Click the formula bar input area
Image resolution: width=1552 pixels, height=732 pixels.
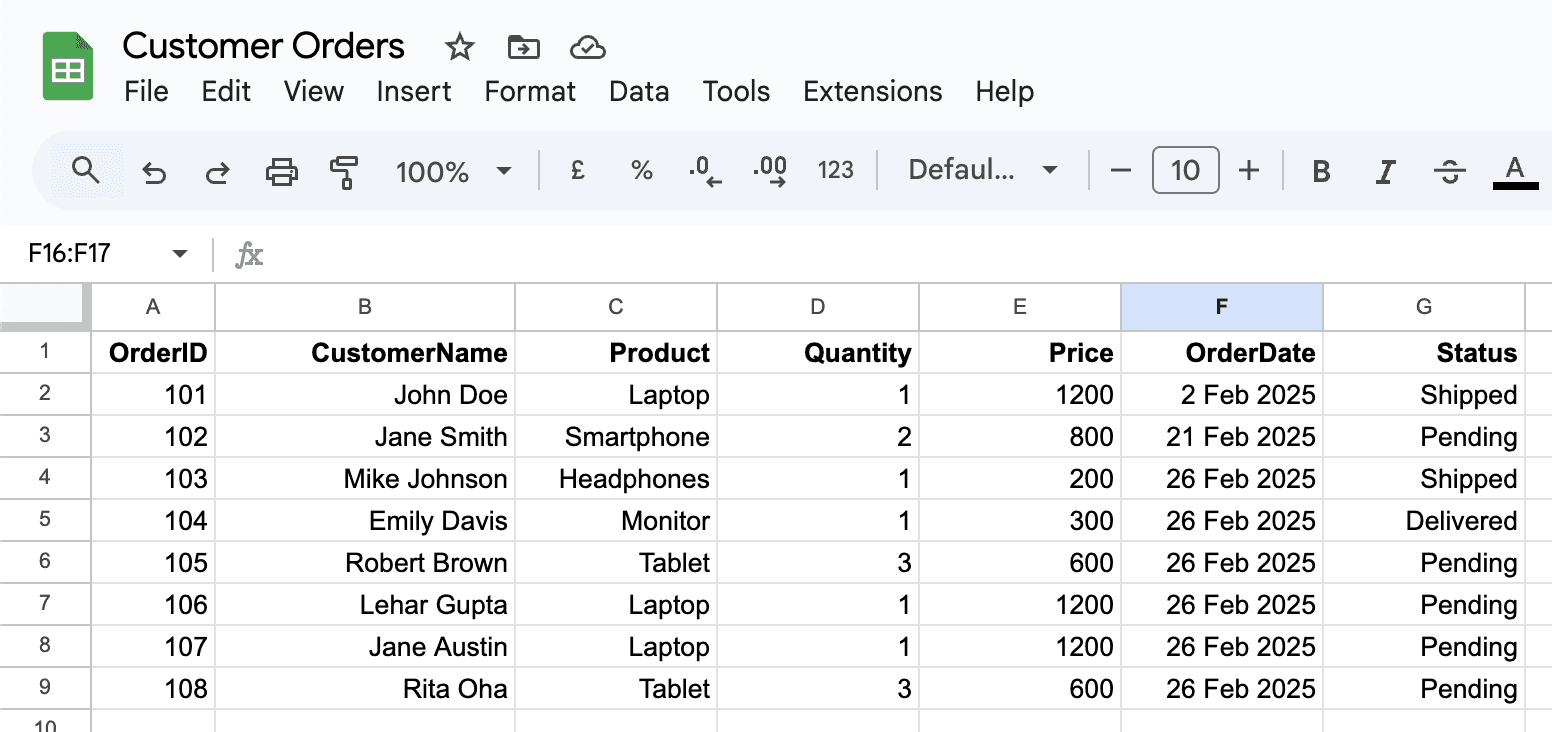[x=910, y=254]
